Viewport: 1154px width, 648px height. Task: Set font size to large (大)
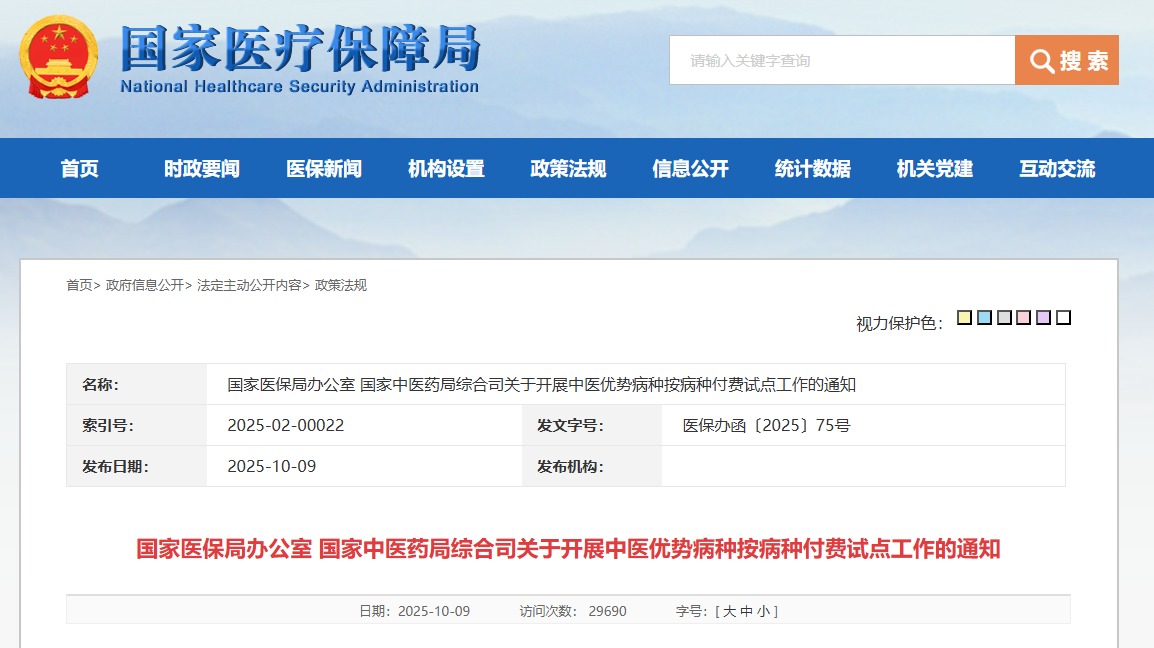729,611
